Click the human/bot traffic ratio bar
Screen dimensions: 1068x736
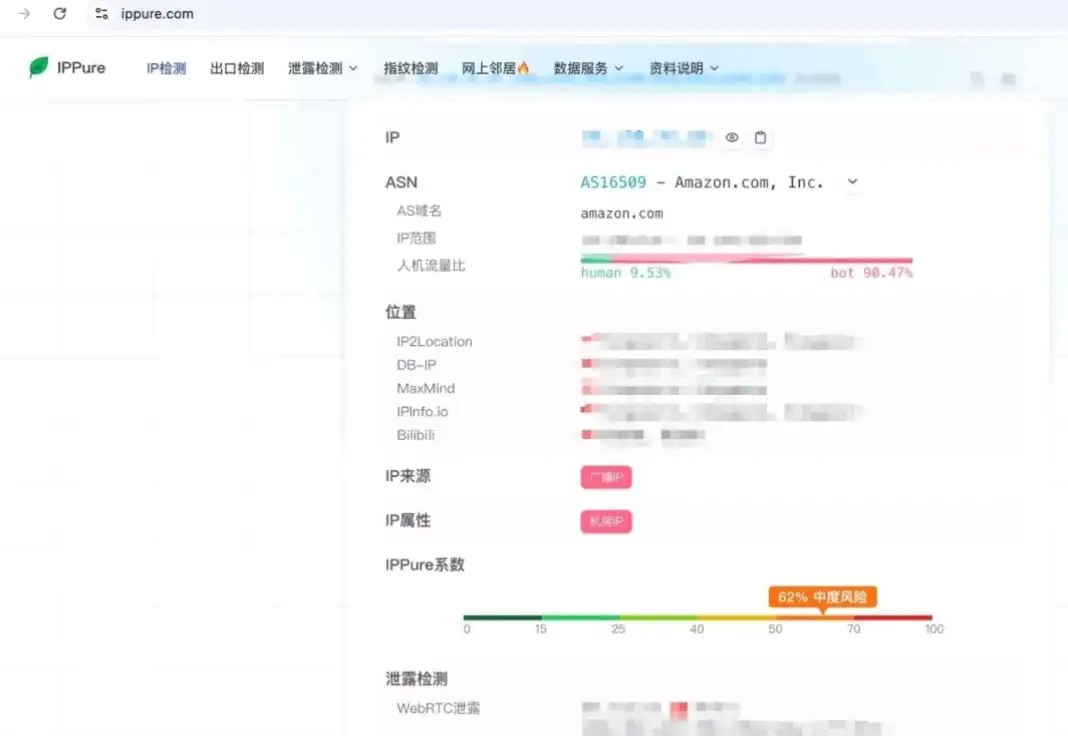click(747, 259)
